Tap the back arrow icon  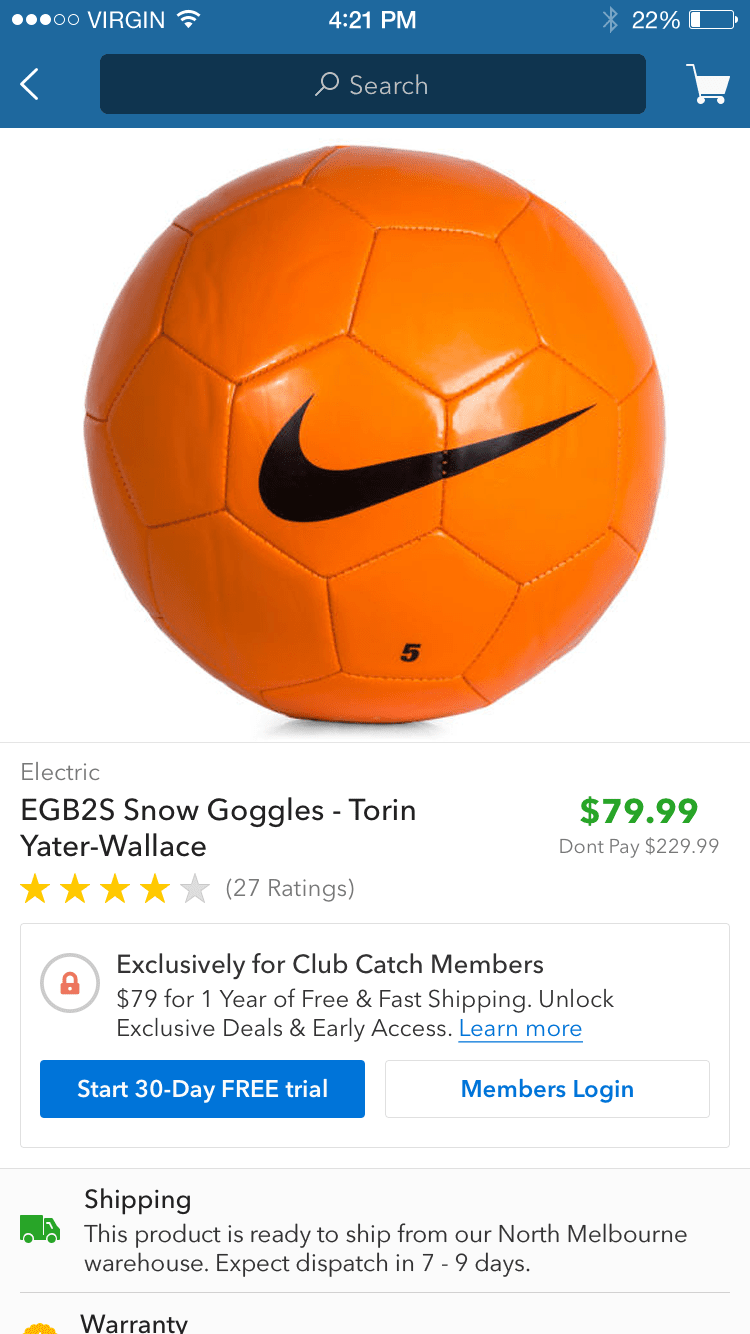[30, 85]
